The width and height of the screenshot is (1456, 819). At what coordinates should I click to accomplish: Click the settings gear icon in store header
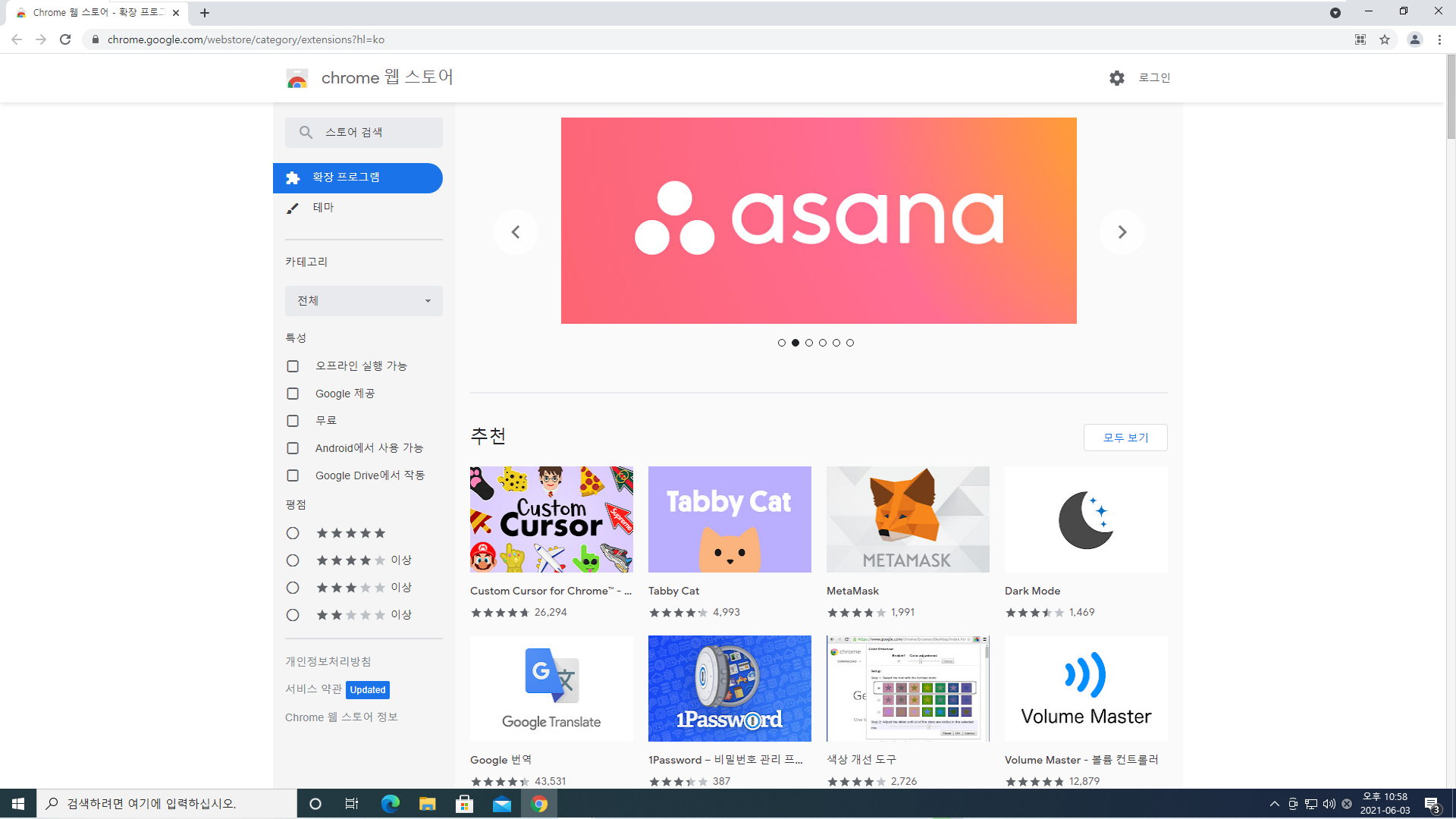(x=1116, y=78)
